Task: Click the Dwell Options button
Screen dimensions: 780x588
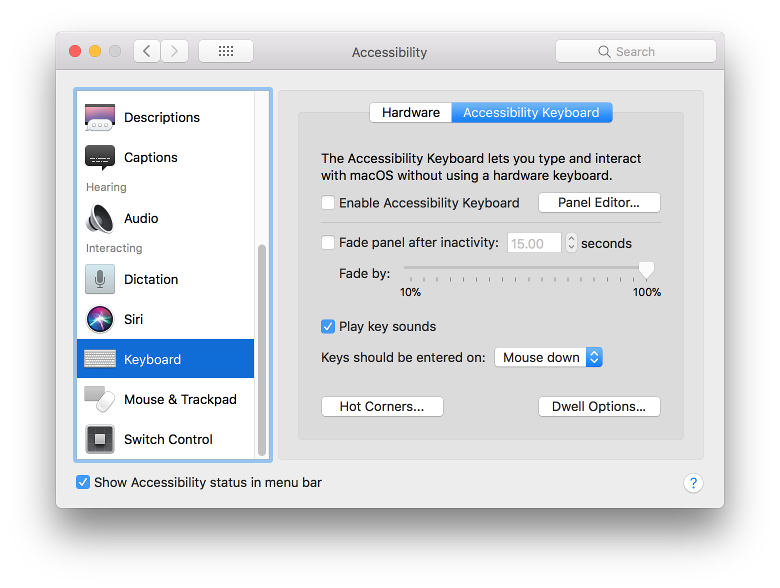Action: point(599,407)
